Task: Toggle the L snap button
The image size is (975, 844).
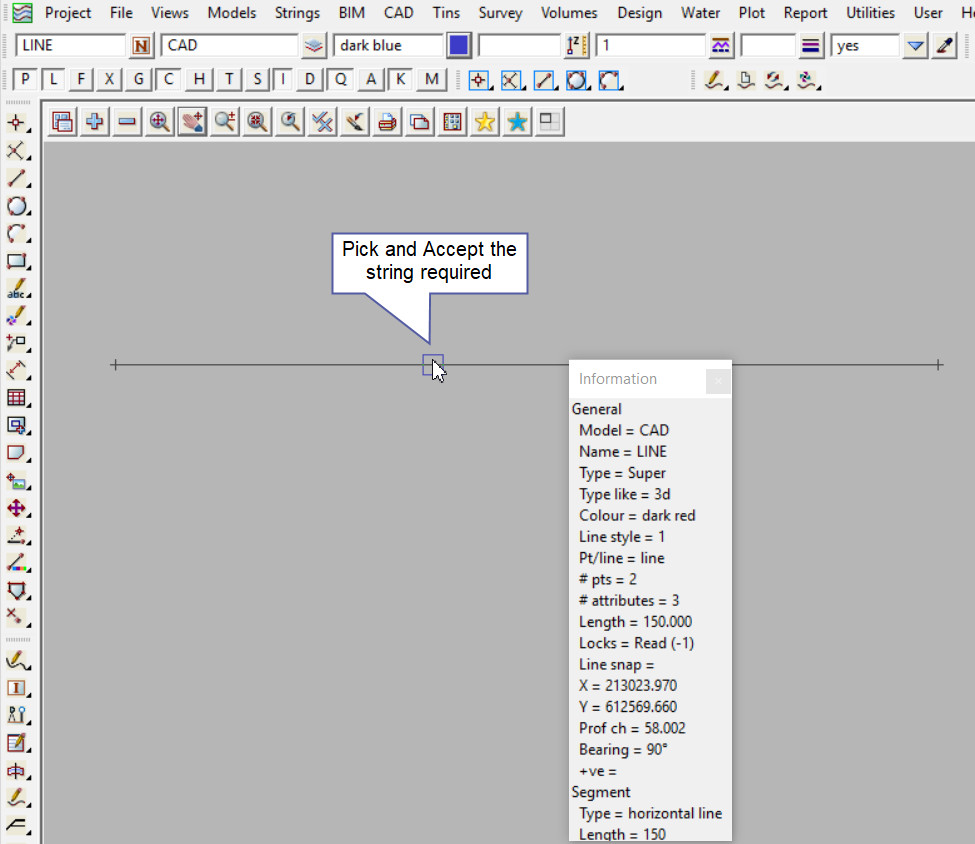Action: [54, 80]
